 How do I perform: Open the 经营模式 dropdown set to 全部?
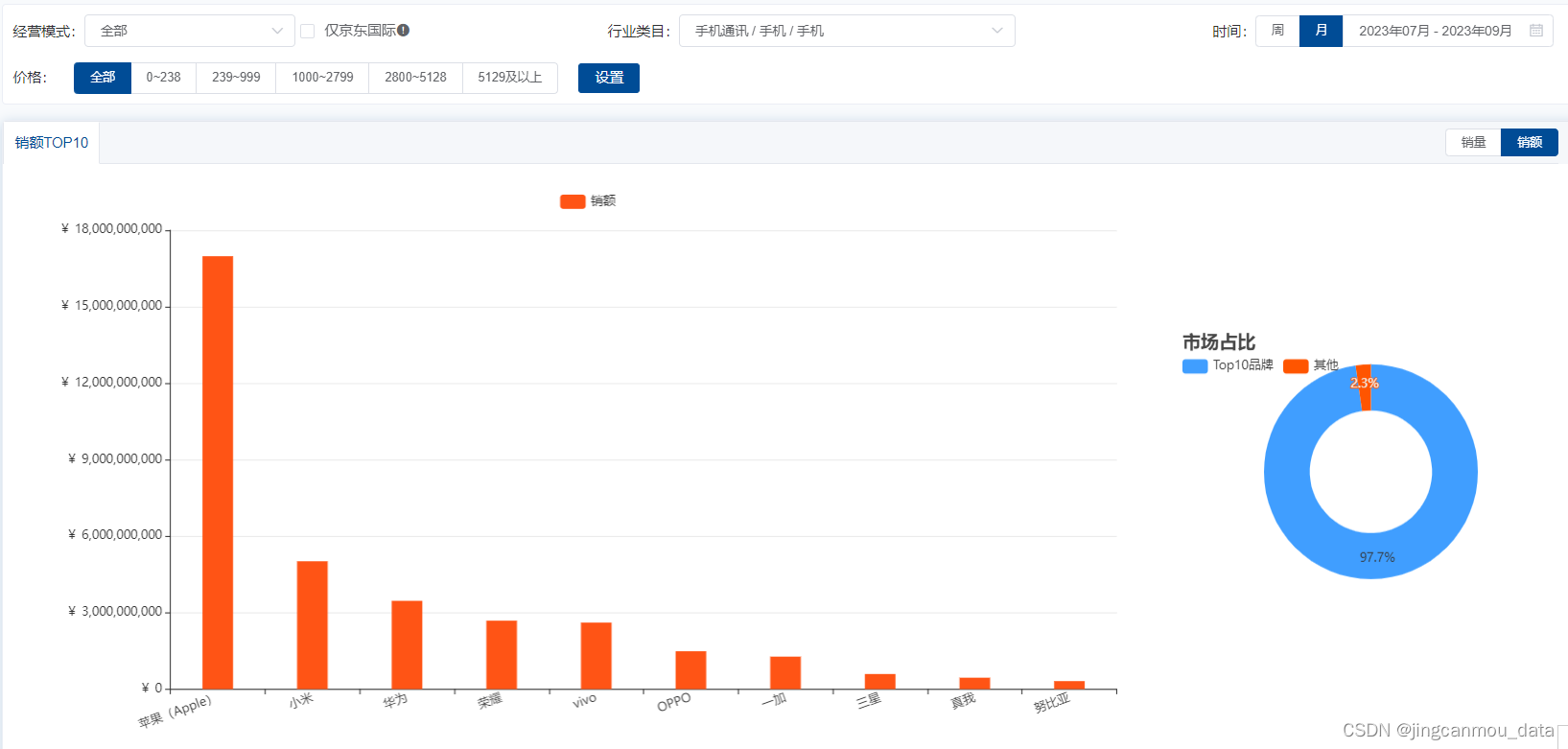click(x=190, y=31)
